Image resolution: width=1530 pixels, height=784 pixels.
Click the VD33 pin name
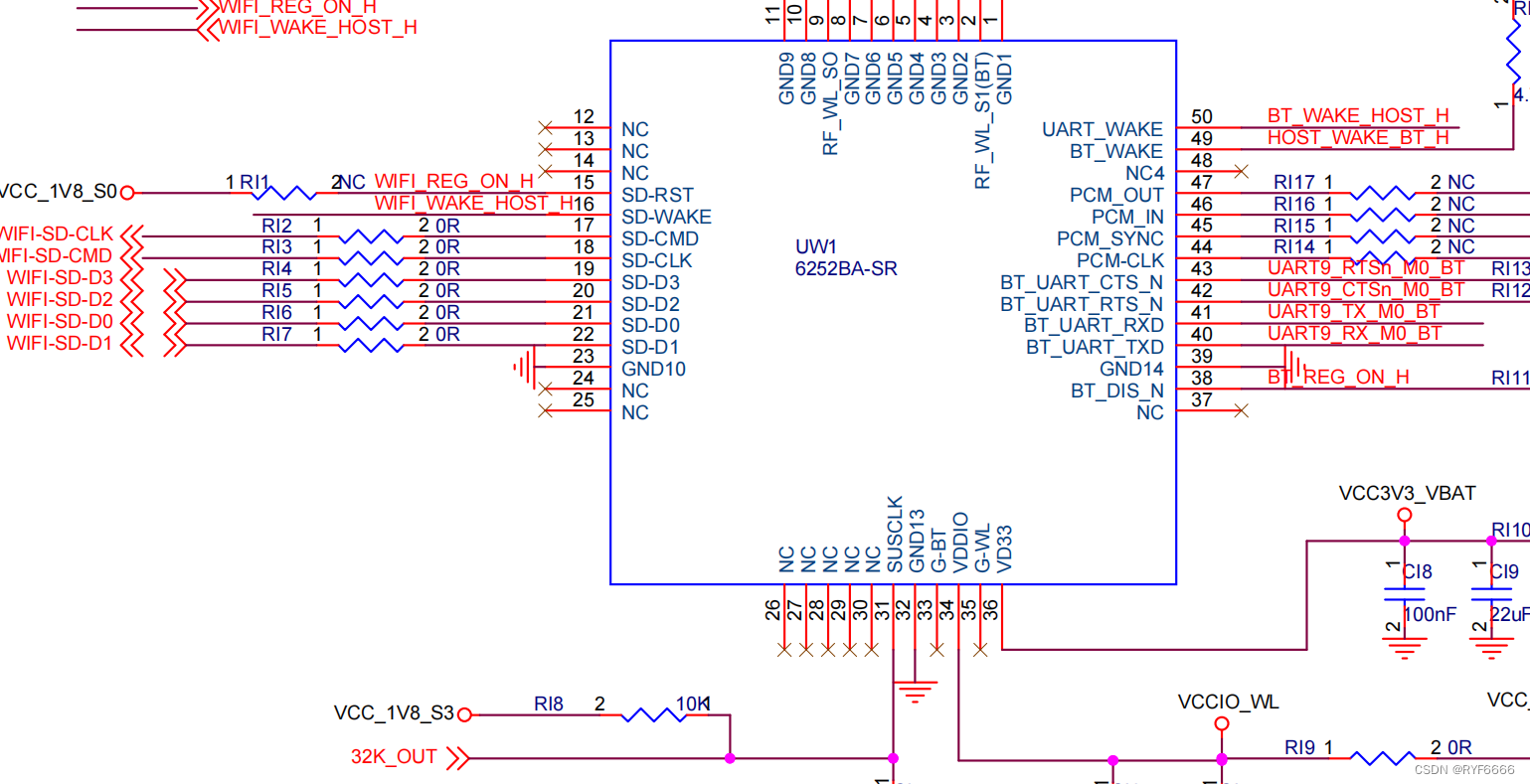point(1004,549)
